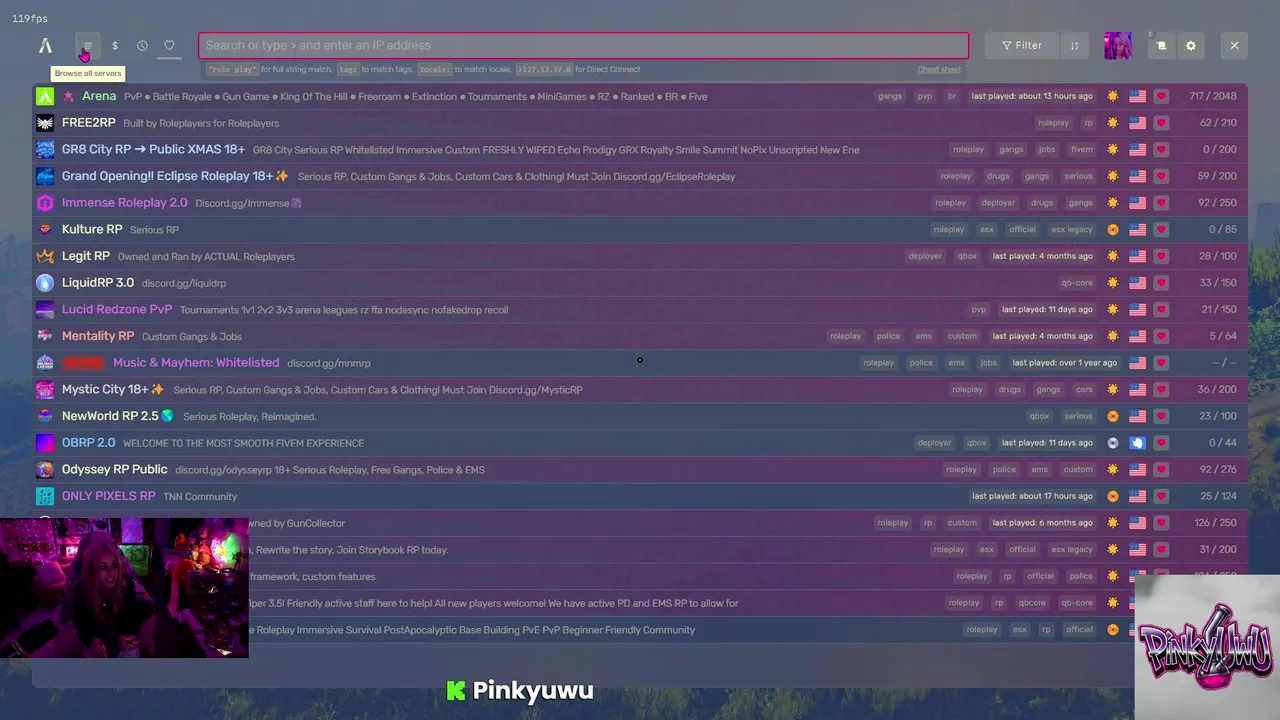Click the Music & Mayhem server icon
The image size is (1280, 720).
pos(45,363)
